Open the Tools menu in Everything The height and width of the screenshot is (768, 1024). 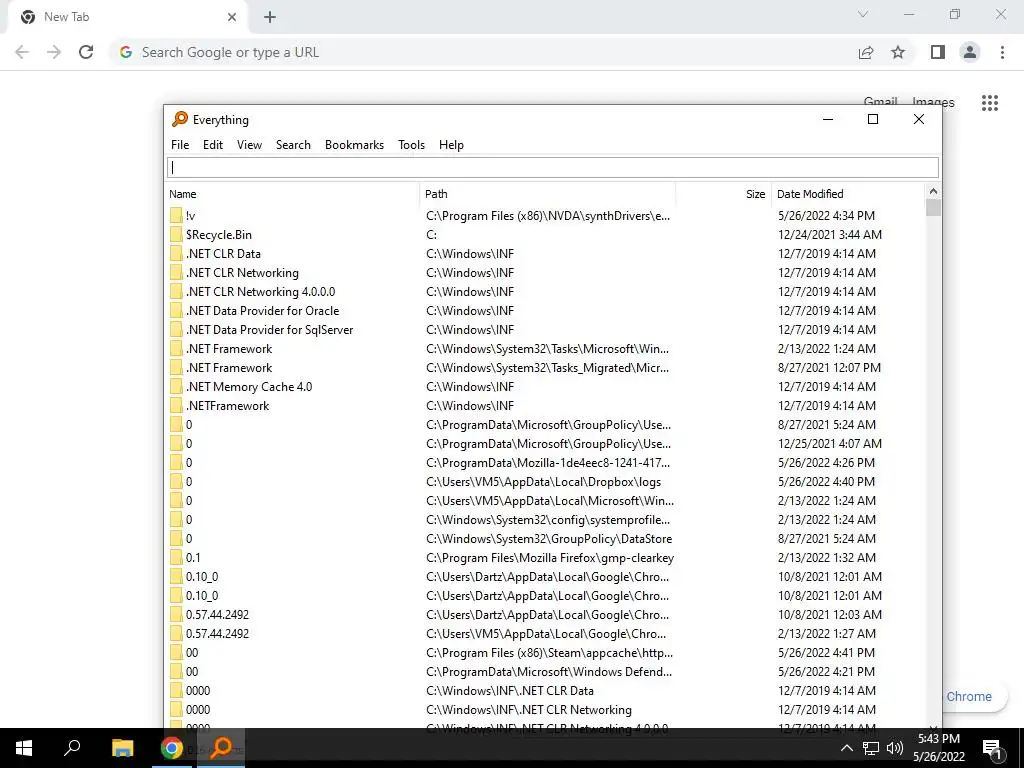(411, 145)
